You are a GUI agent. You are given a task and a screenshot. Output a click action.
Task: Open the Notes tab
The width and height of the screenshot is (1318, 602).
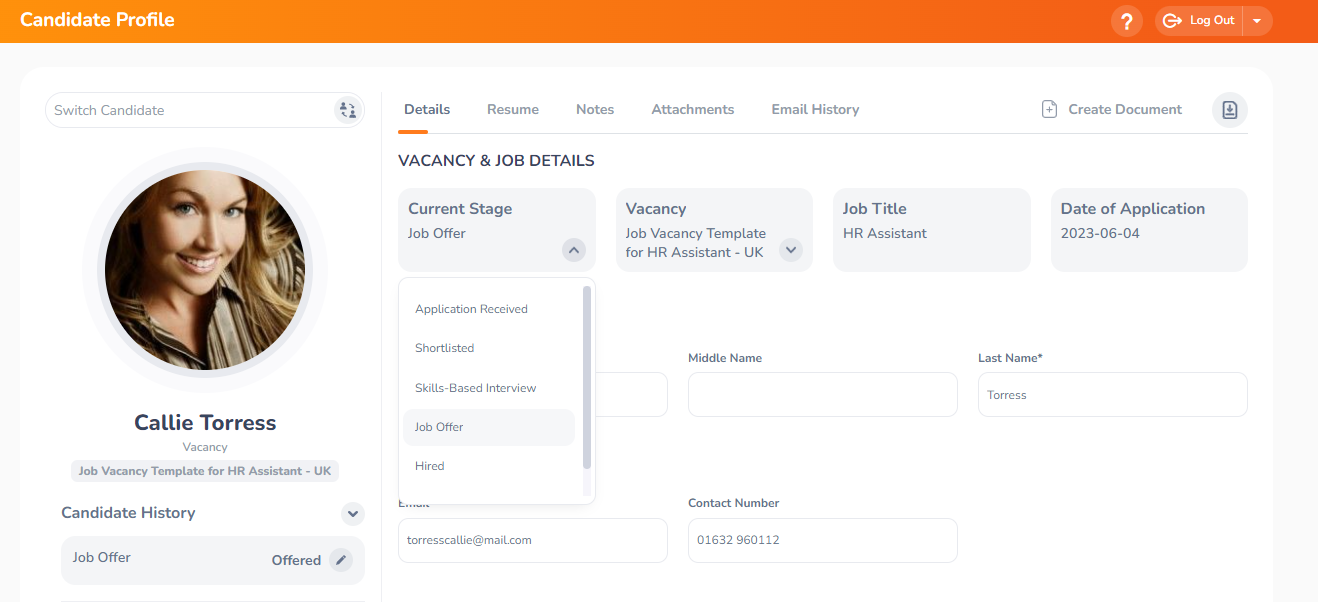pyautogui.click(x=595, y=110)
